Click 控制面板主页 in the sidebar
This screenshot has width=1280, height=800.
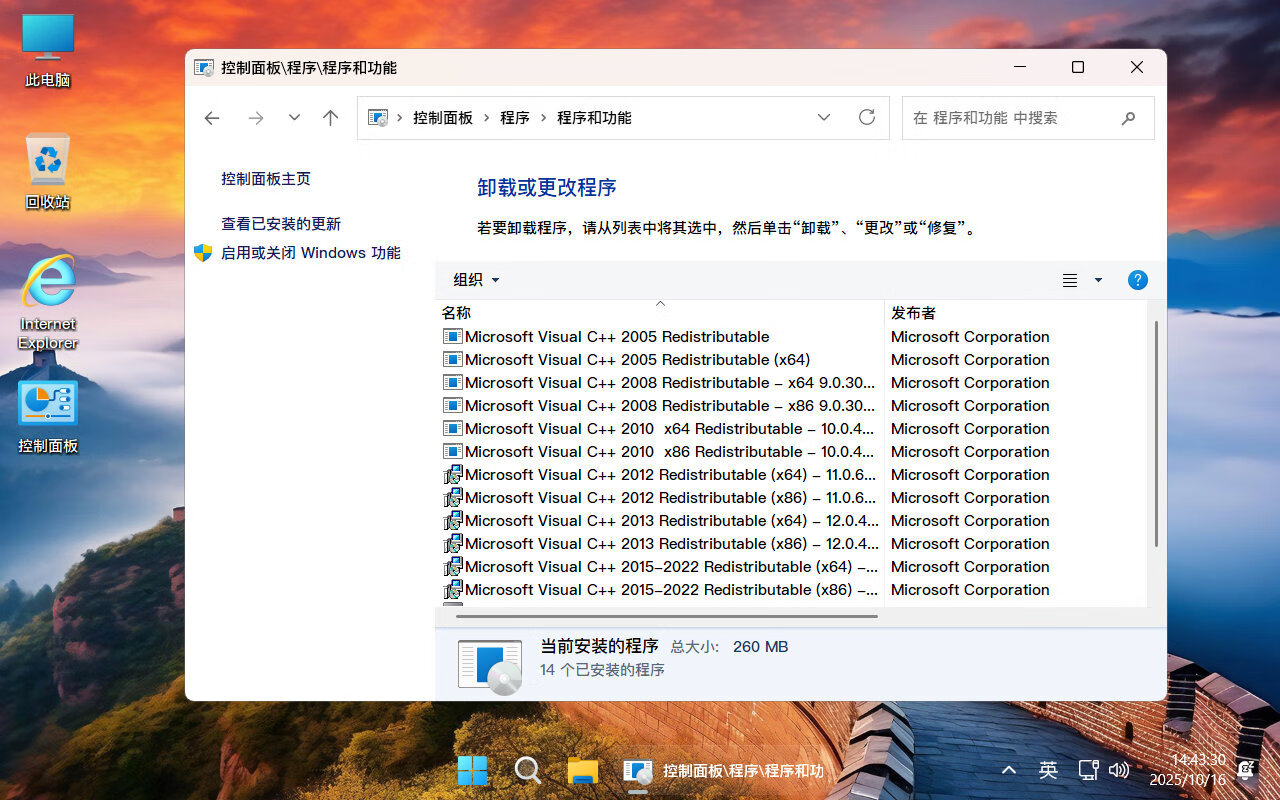[265, 178]
